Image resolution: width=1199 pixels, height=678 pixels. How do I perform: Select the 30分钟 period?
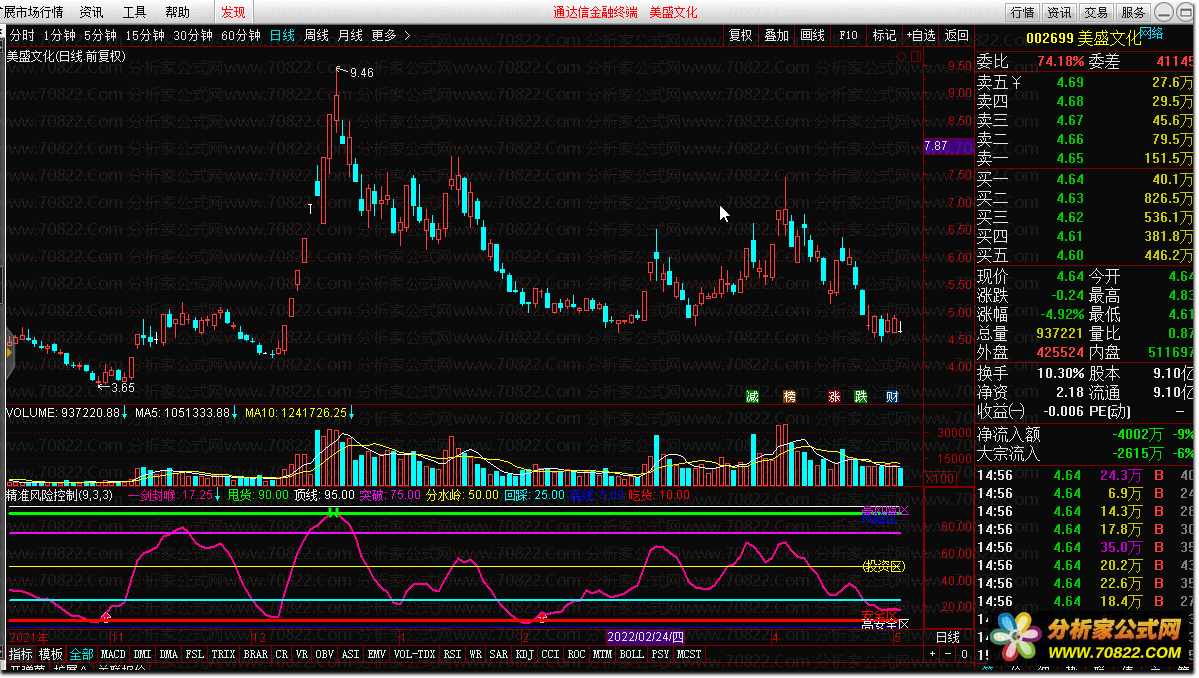coord(193,35)
